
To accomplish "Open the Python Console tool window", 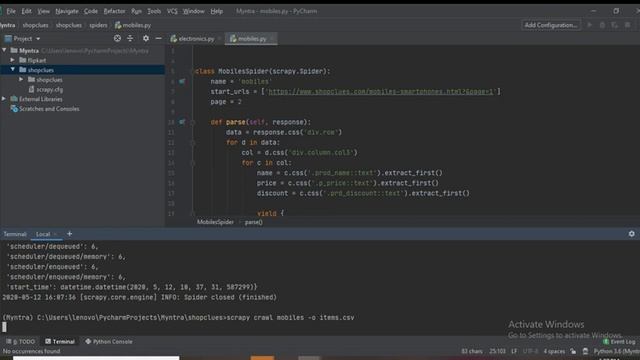I will (x=109, y=342).
